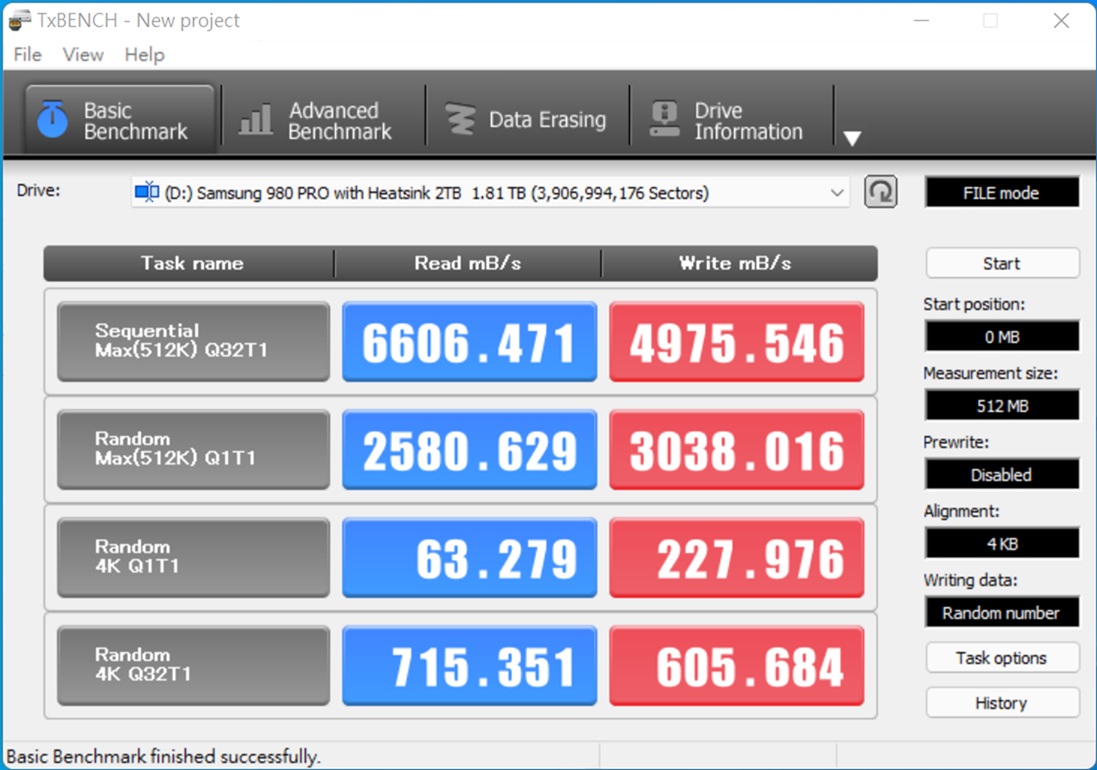Screen dimensions: 1097x770
Task: Expand the toolbar overflow arrow
Action: pyautogui.click(x=852, y=139)
